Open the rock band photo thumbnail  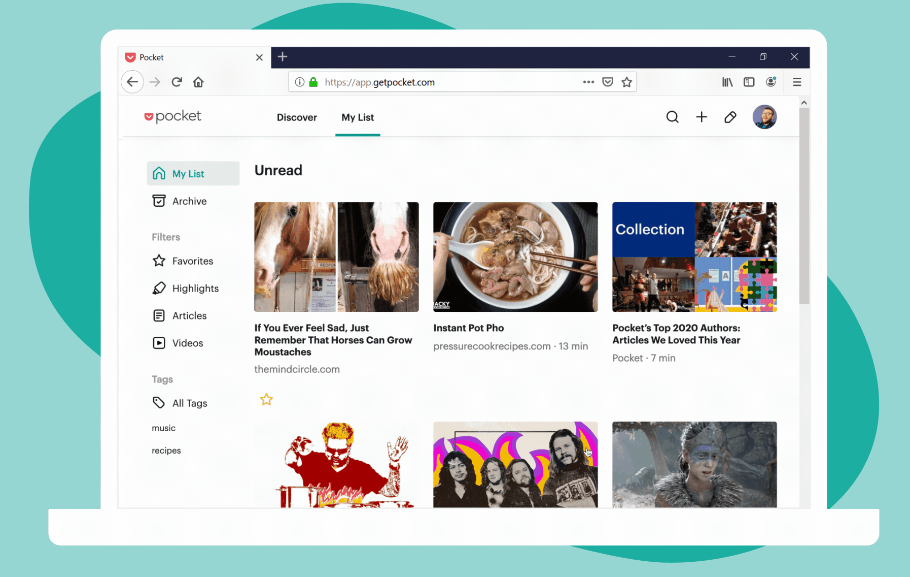click(x=515, y=465)
